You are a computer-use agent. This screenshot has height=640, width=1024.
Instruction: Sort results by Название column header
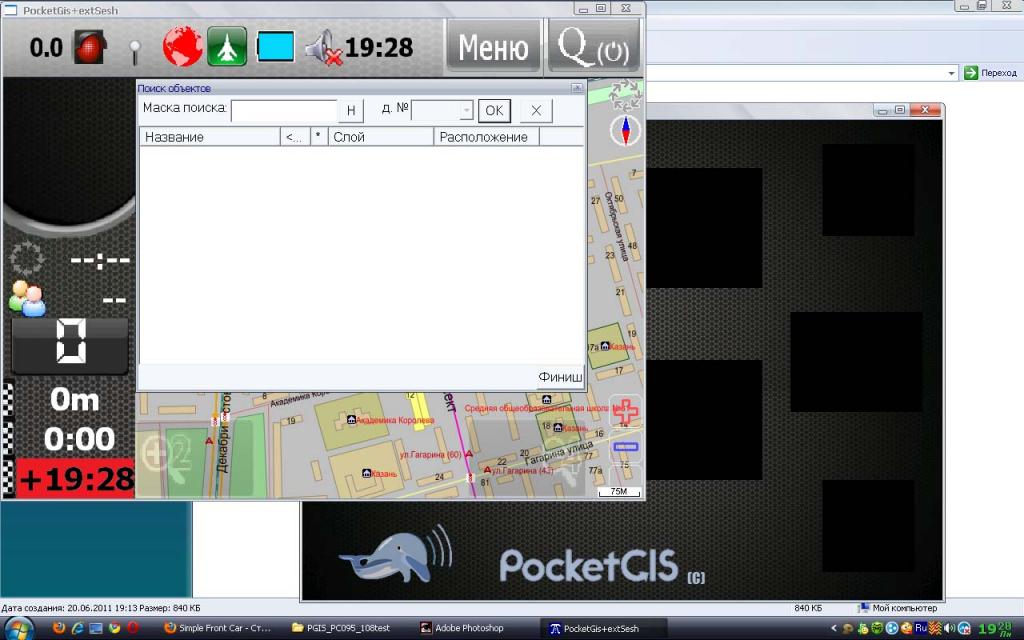tap(210, 137)
